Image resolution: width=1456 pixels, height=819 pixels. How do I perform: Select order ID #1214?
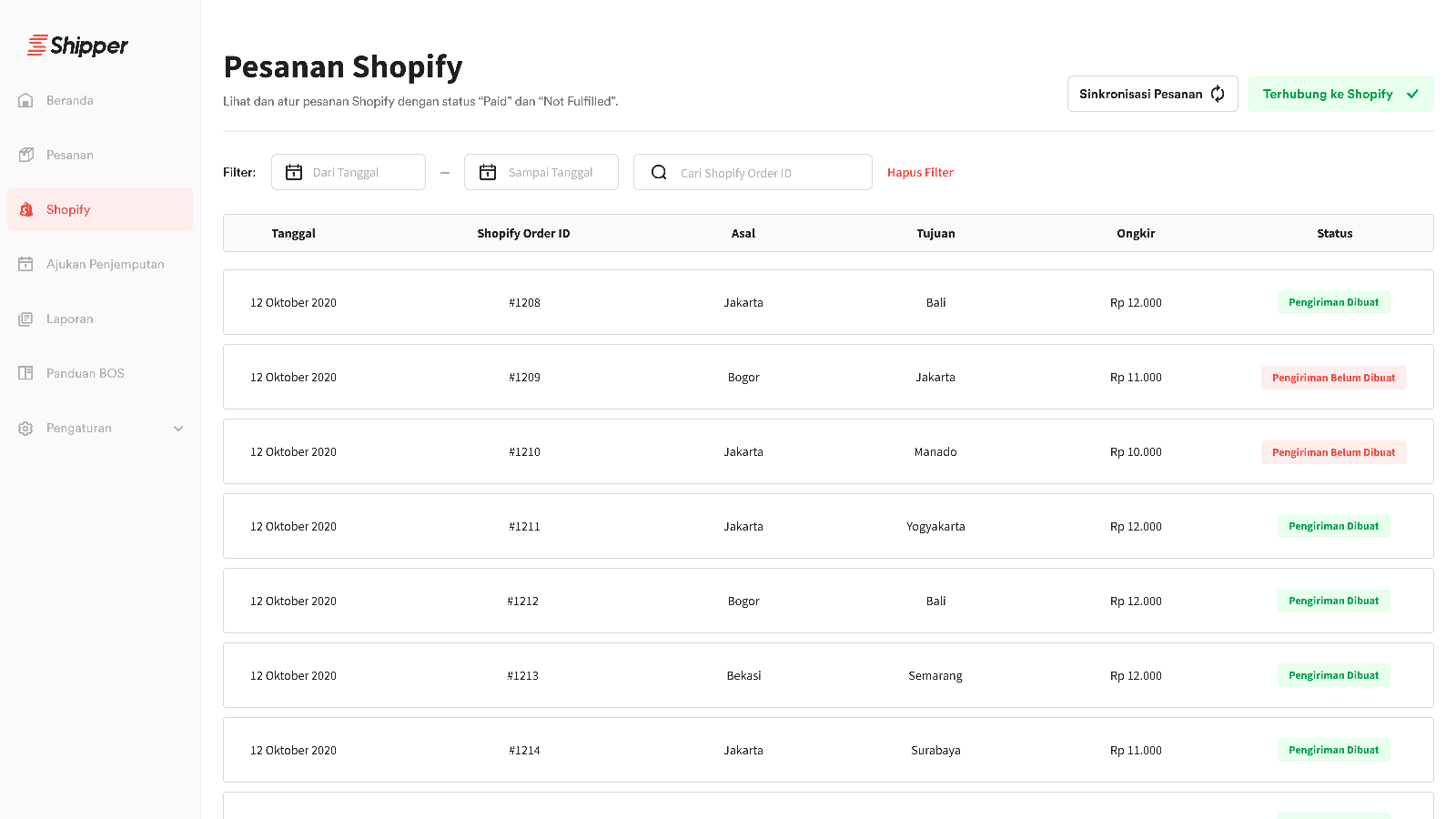point(524,750)
